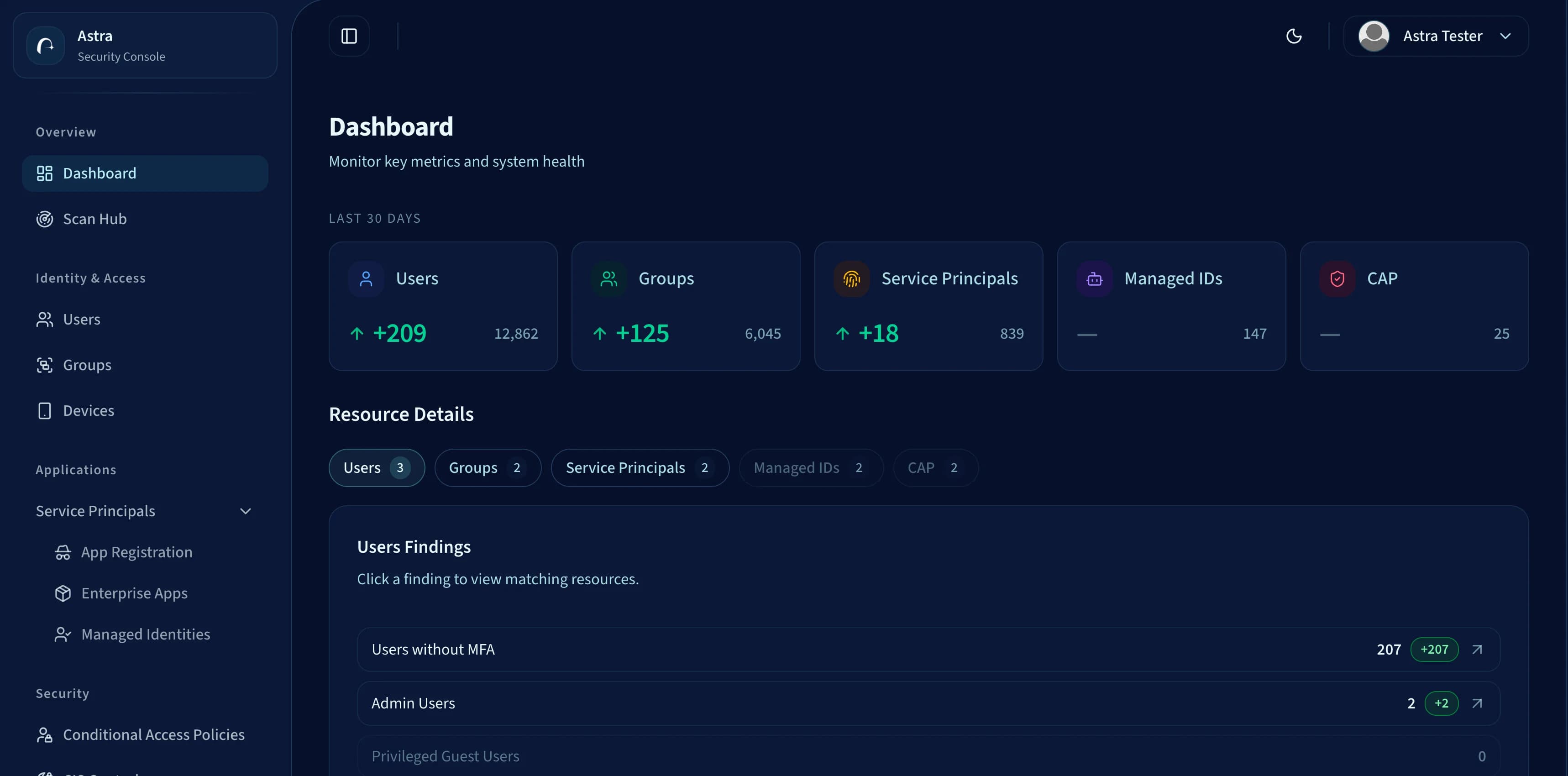
Task: Open the CAP tab in Resource Details
Action: [935, 467]
